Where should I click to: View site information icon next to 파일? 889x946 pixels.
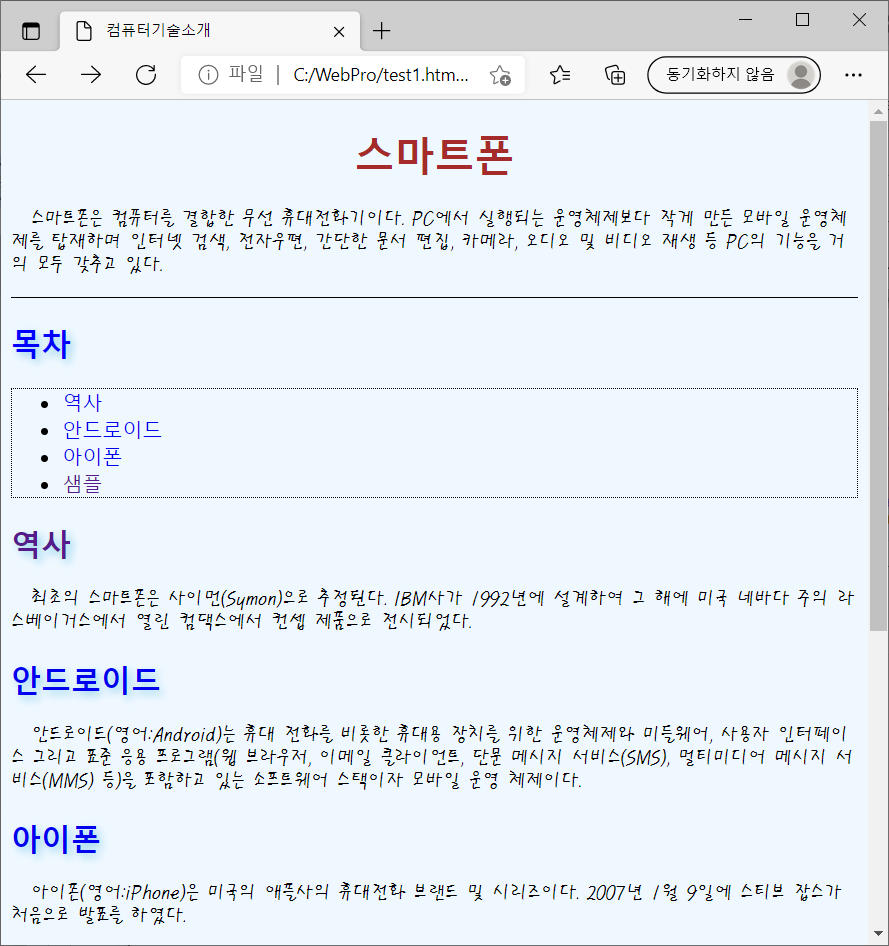(x=208, y=75)
